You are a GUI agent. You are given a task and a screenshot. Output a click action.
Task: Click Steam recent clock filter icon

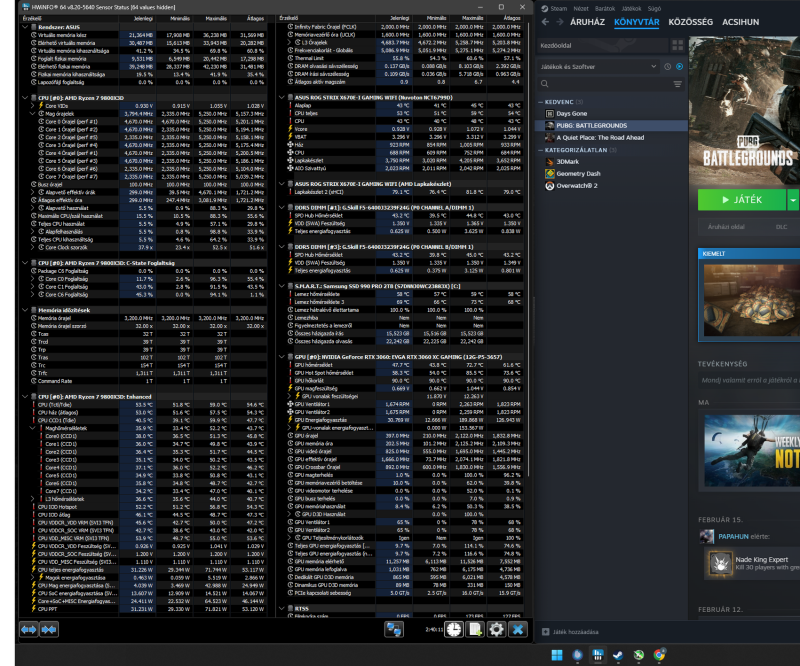click(x=667, y=67)
